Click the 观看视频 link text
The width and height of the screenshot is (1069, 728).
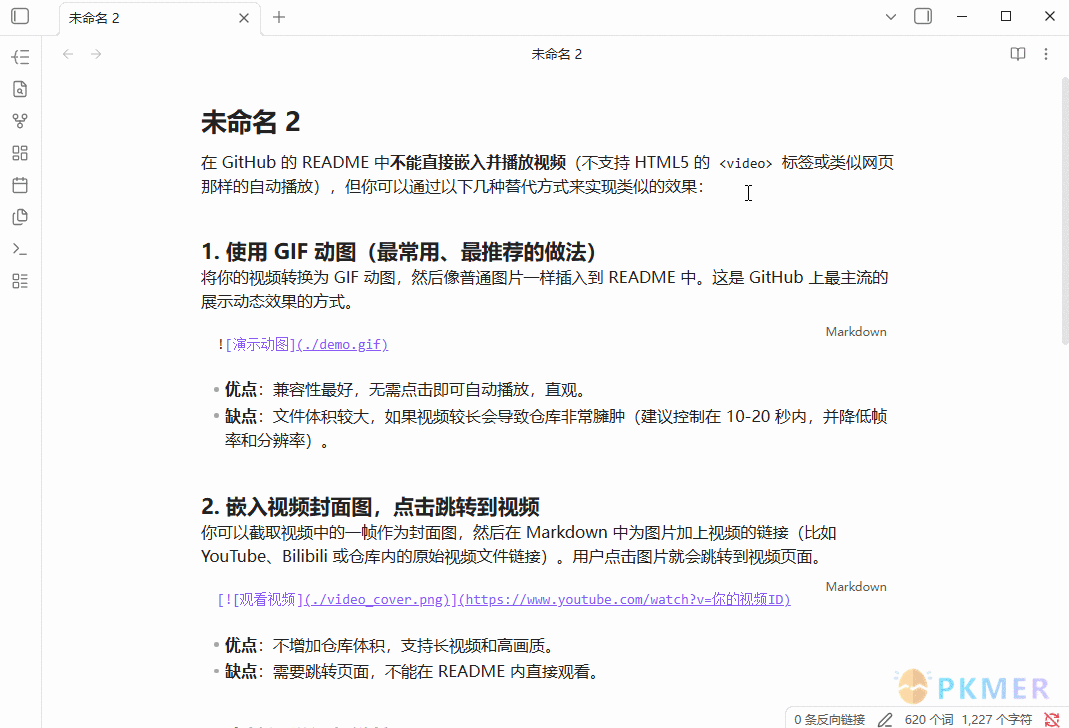[267, 600]
